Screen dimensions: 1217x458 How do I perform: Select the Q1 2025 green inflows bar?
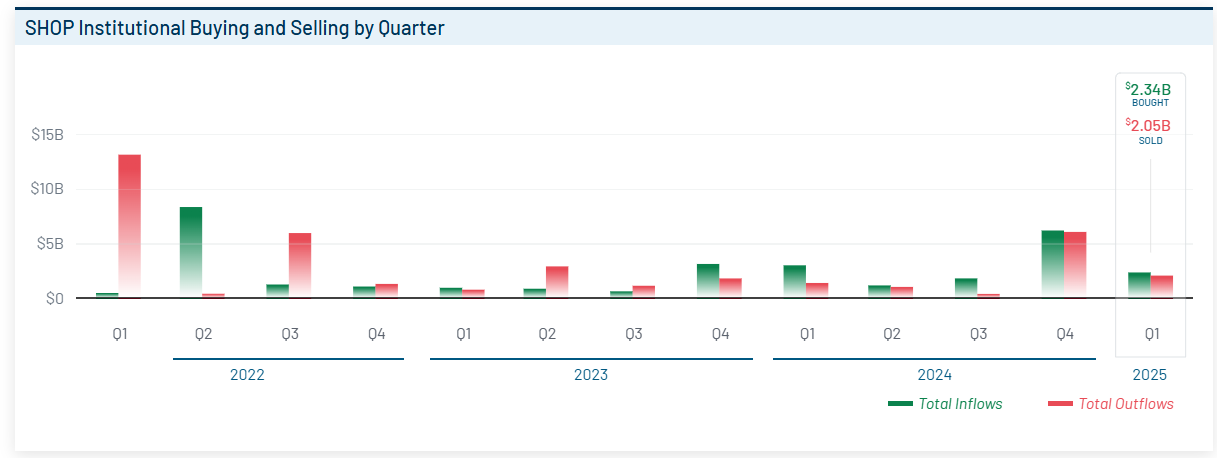(1139, 285)
